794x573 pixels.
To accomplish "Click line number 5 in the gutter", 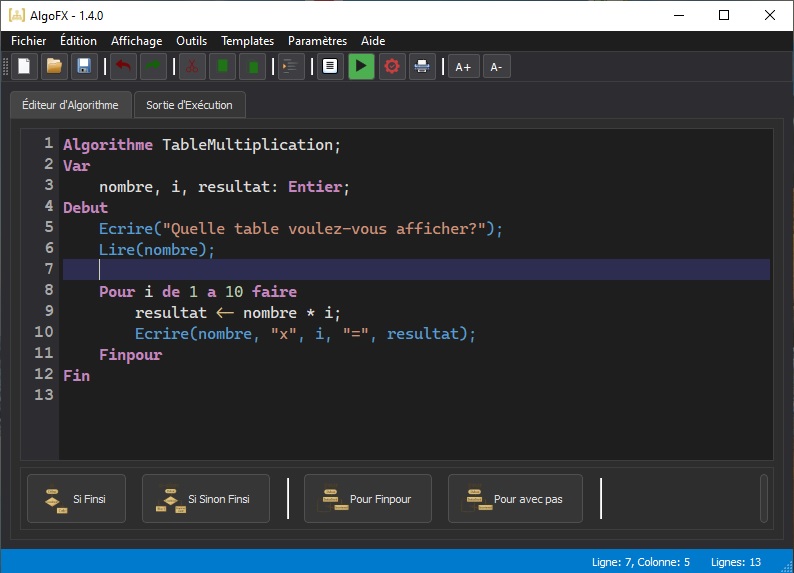I will pyautogui.click(x=49, y=227).
